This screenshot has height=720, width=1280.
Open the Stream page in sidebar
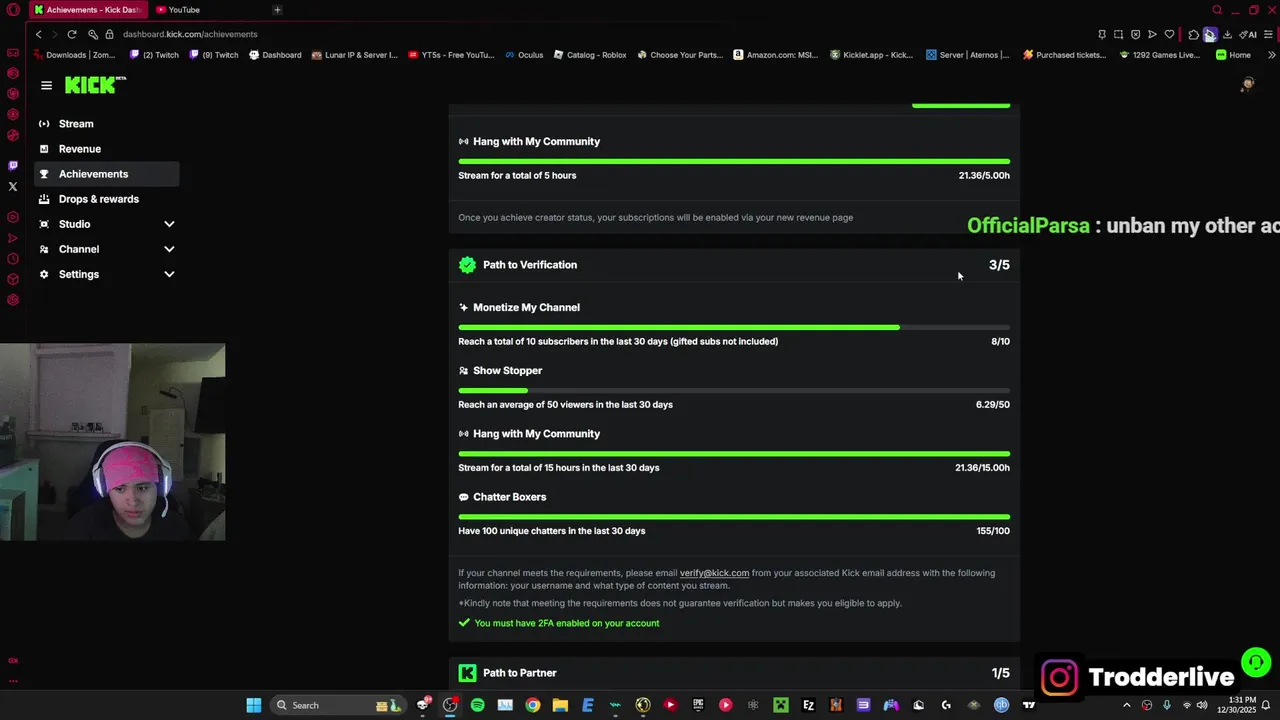tap(76, 124)
